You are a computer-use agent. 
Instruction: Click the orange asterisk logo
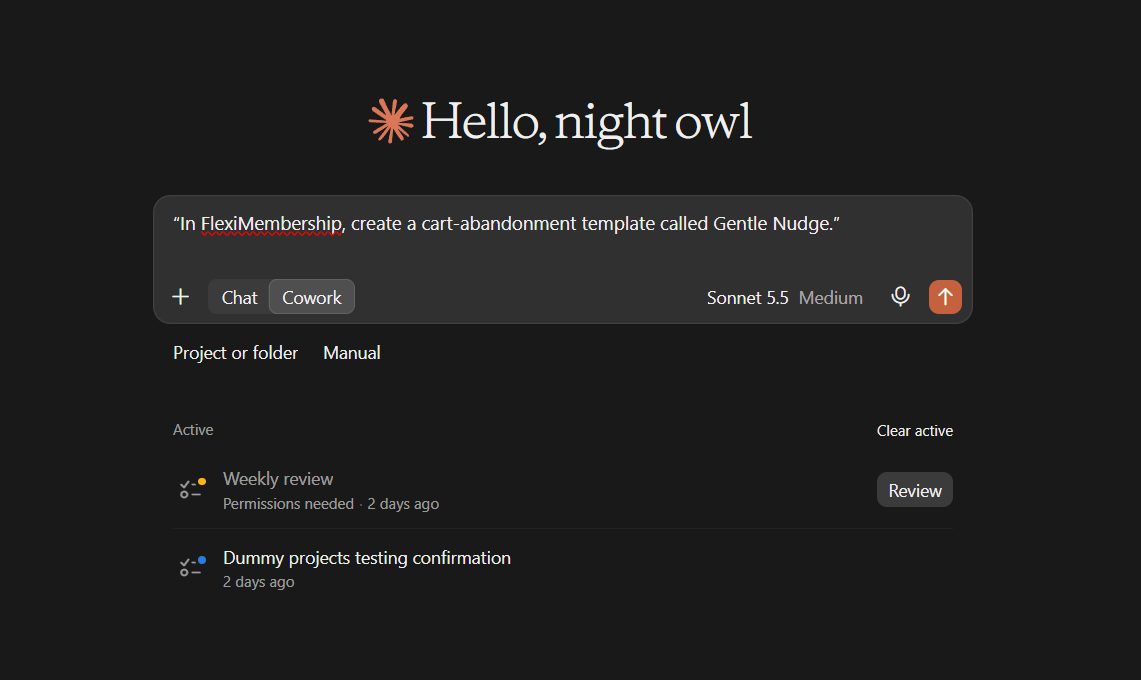click(391, 121)
